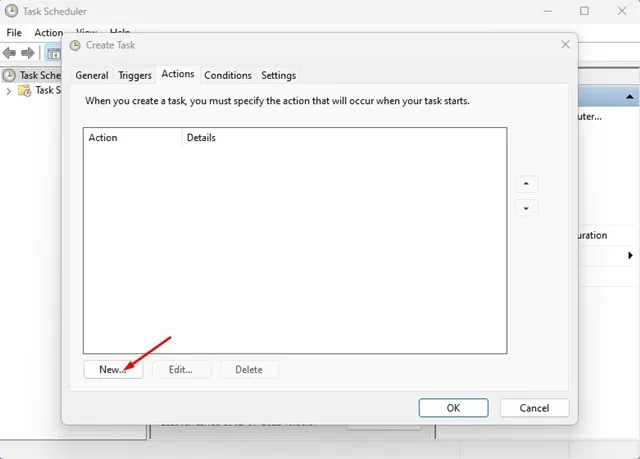The height and width of the screenshot is (459, 640).
Task: Expand the submenu arrow in right pane
Action: tap(630, 256)
